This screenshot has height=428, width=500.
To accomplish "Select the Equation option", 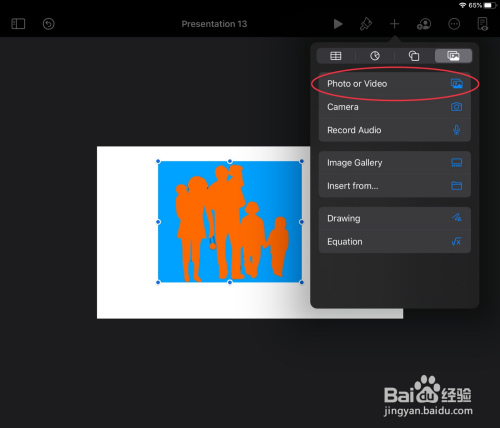I will (x=395, y=242).
